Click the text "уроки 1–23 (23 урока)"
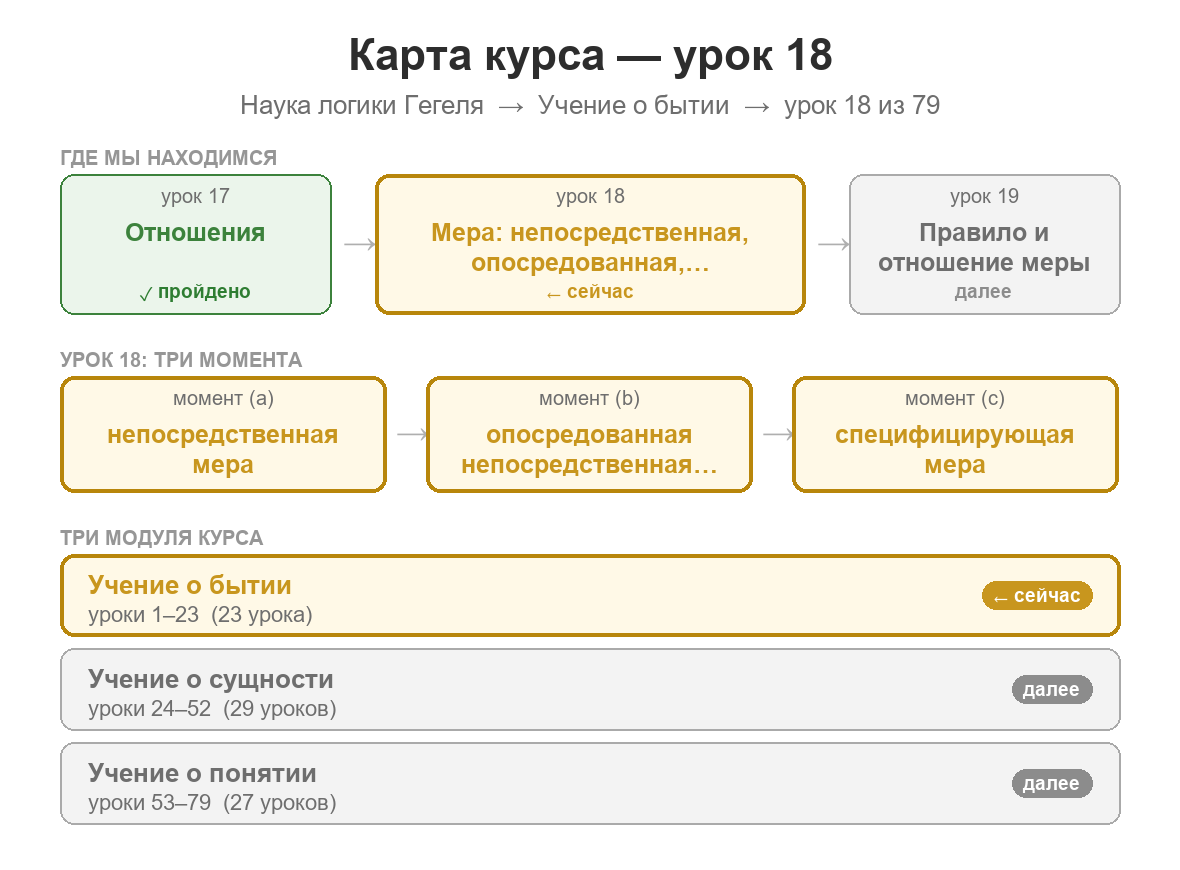Image resolution: width=1180 pixels, height=870 pixels. (200, 615)
